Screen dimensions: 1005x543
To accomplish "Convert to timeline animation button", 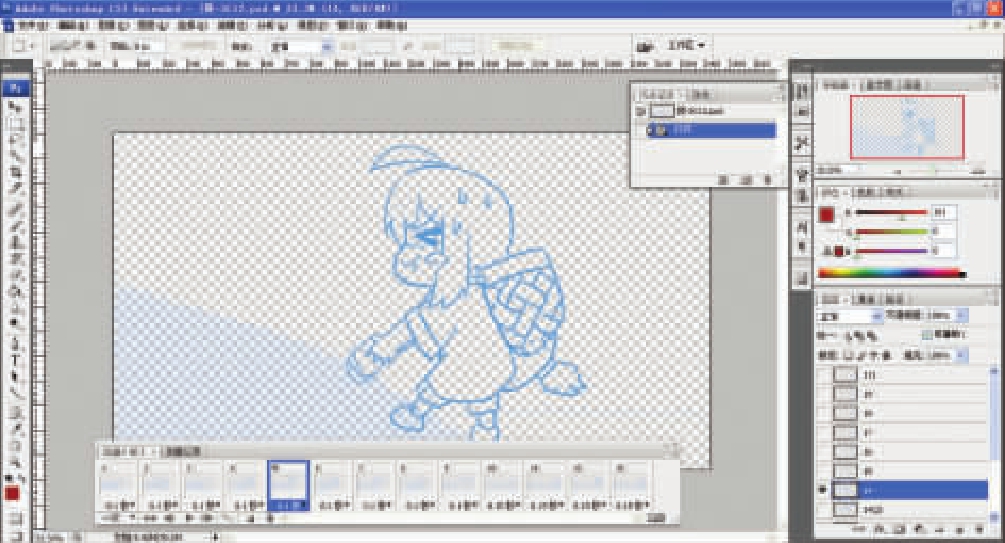I will pyautogui.click(x=655, y=518).
